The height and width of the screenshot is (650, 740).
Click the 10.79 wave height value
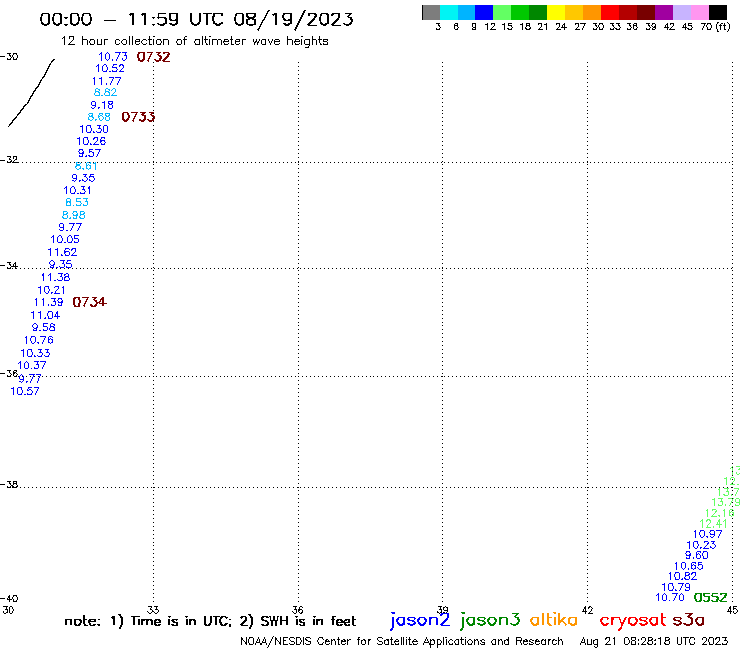click(676, 587)
